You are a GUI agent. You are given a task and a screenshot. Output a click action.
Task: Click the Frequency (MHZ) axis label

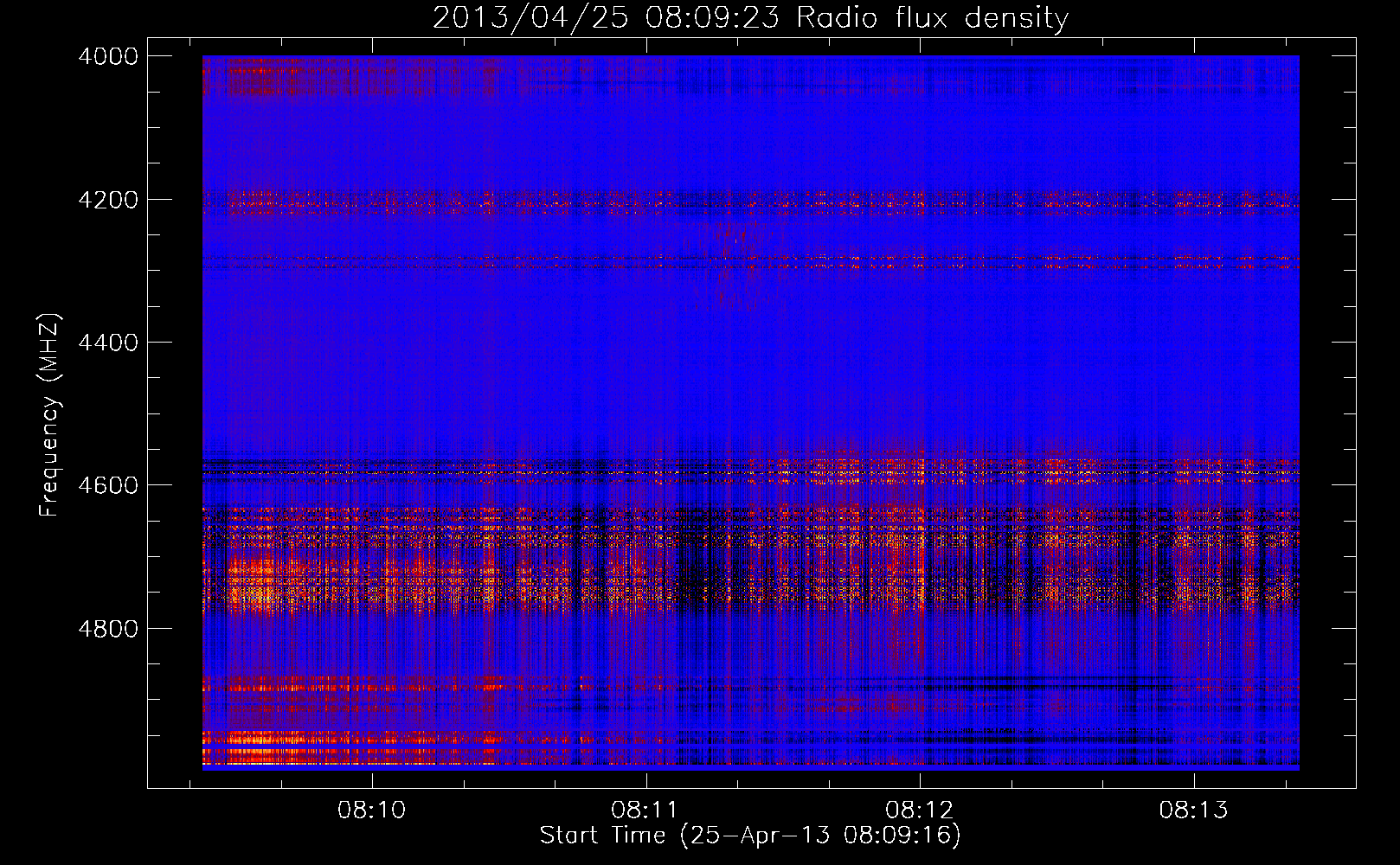click(x=50, y=415)
